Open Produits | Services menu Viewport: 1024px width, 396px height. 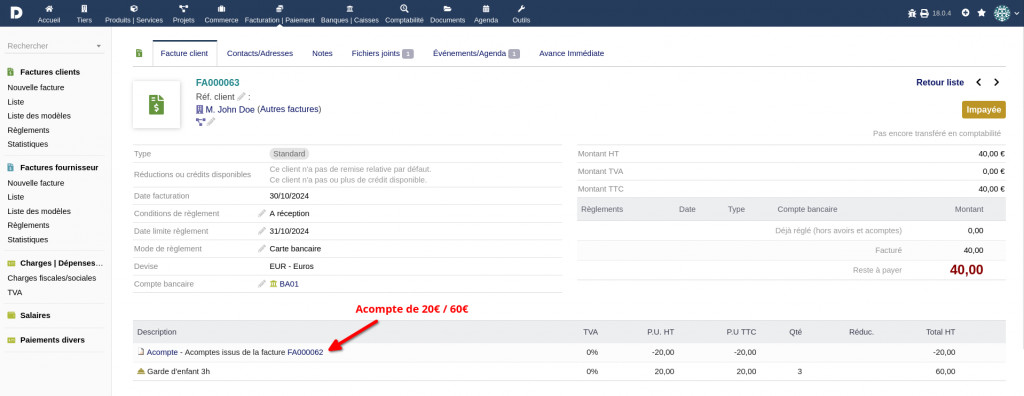pyautogui.click(x=133, y=14)
